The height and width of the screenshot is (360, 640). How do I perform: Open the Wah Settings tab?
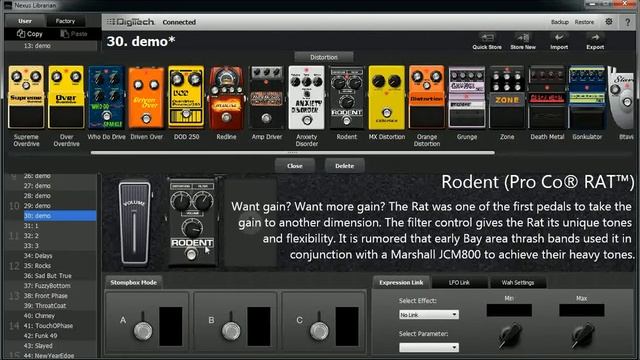coord(518,282)
